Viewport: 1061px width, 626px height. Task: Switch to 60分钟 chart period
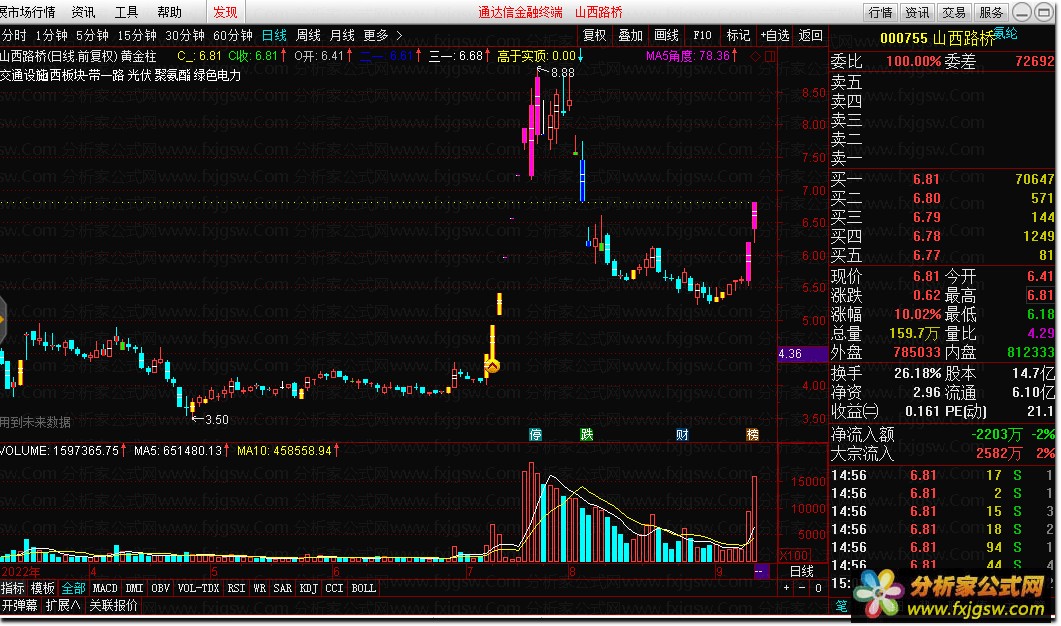(x=233, y=35)
